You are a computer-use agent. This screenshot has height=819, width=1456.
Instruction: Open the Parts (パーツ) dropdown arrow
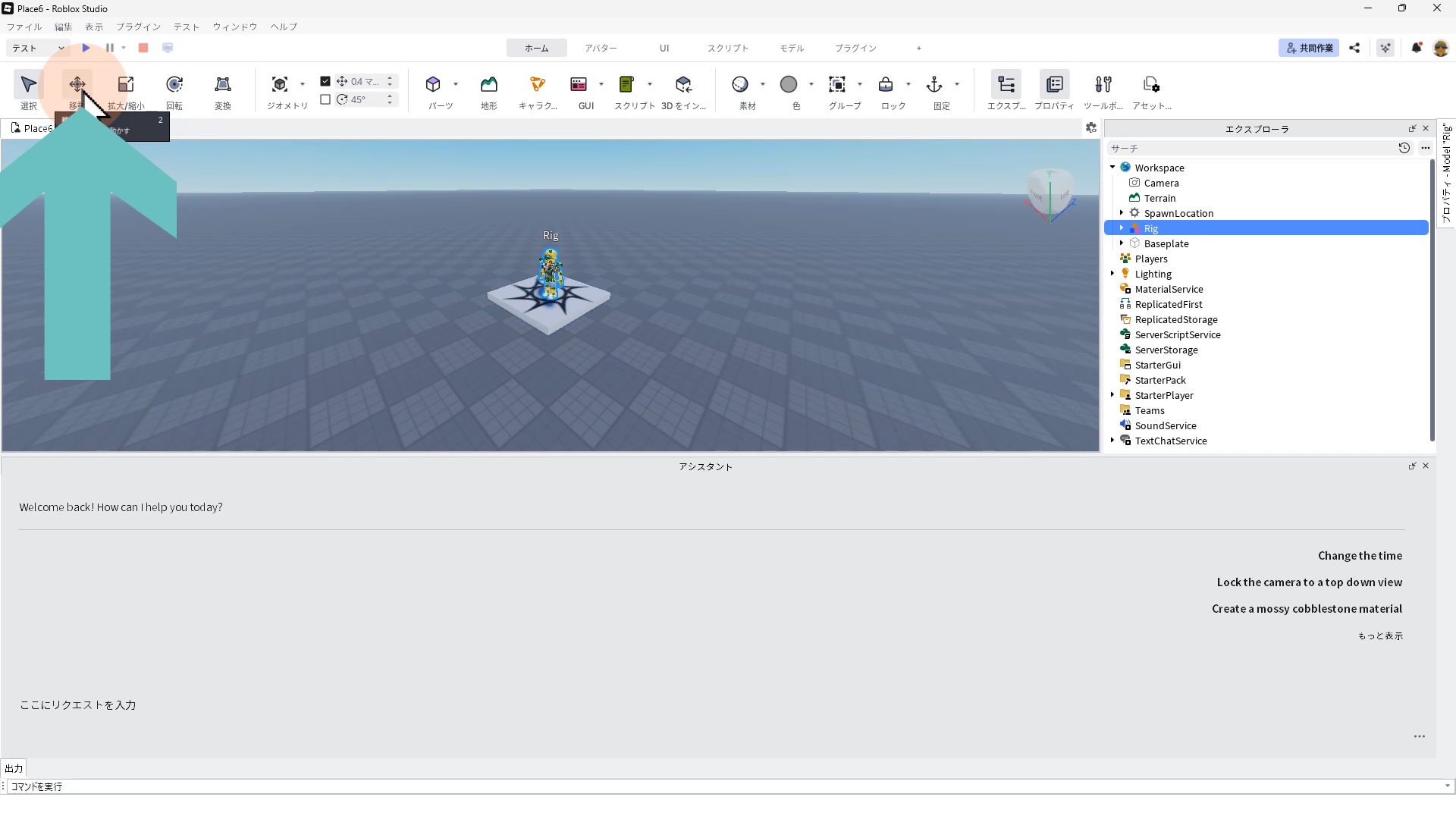[456, 84]
